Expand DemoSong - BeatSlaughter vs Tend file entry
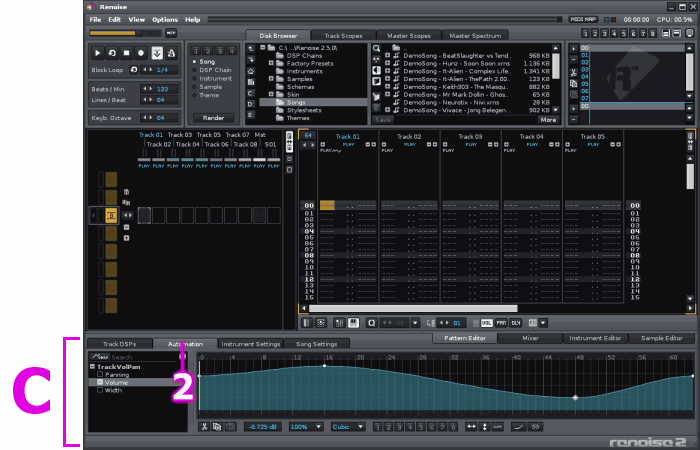The height and width of the screenshot is (450, 700). click(388, 56)
